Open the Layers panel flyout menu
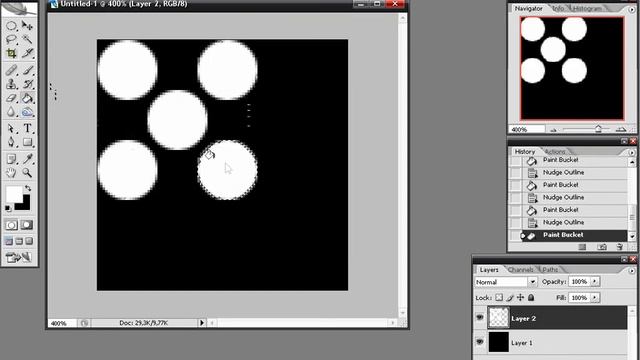640x360 pixels. [x=631, y=271]
